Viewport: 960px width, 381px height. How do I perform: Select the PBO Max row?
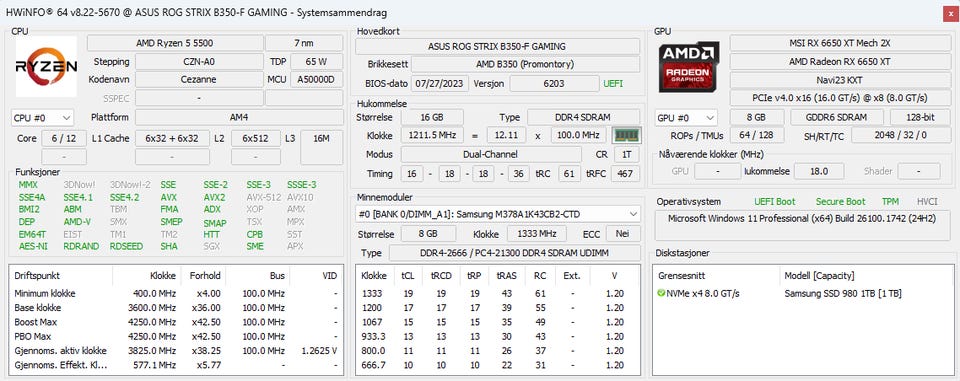coord(176,336)
